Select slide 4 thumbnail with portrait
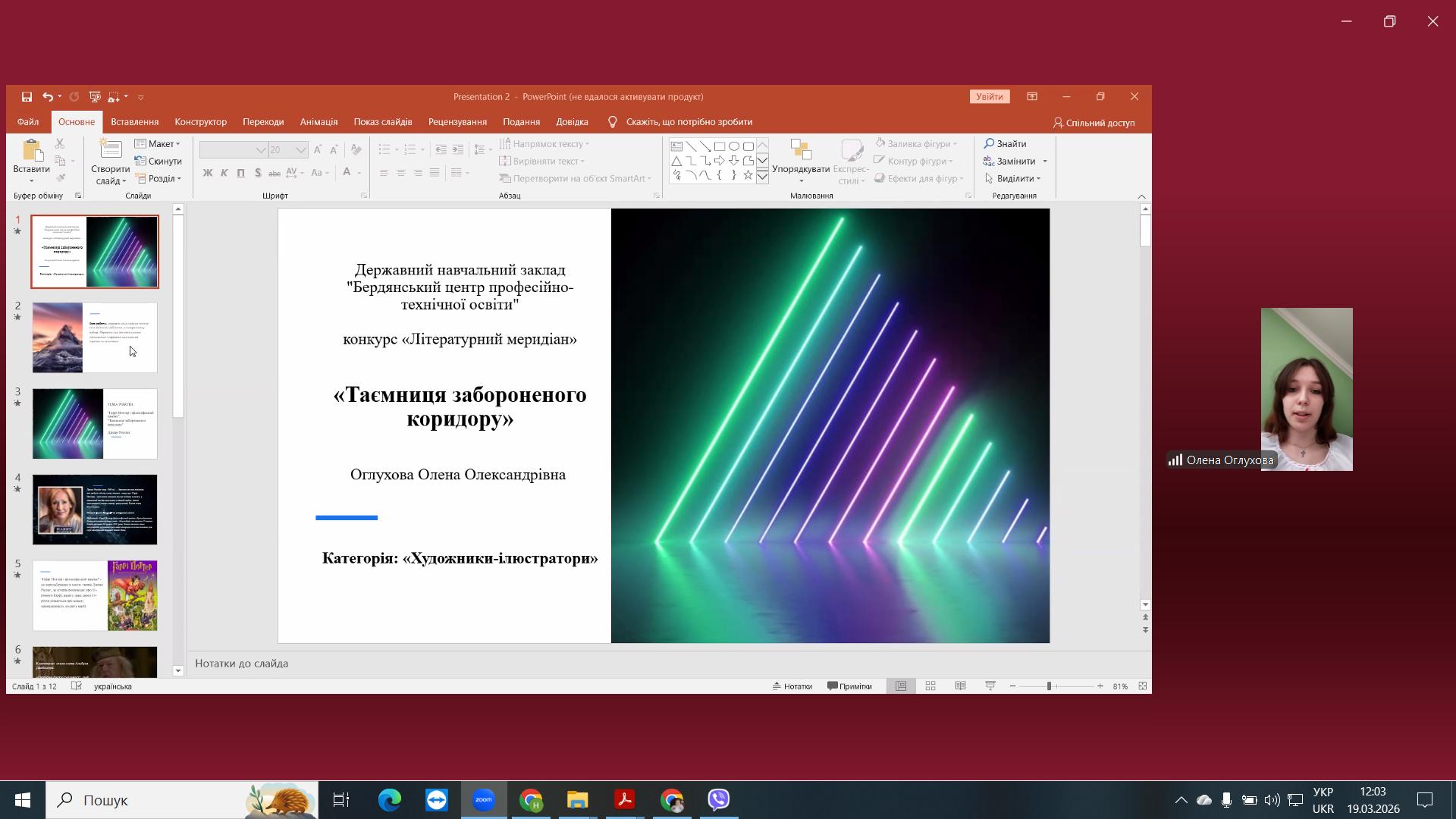 [95, 510]
